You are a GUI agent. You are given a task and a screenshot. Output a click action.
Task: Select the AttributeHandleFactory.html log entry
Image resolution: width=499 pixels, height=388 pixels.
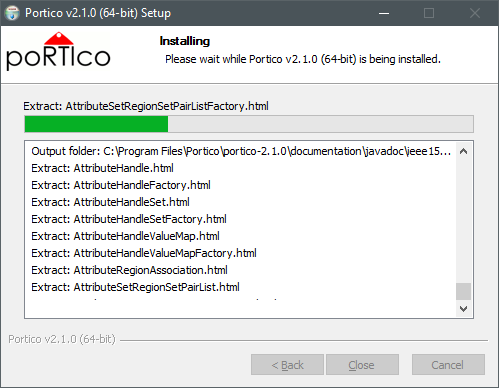coord(121,185)
